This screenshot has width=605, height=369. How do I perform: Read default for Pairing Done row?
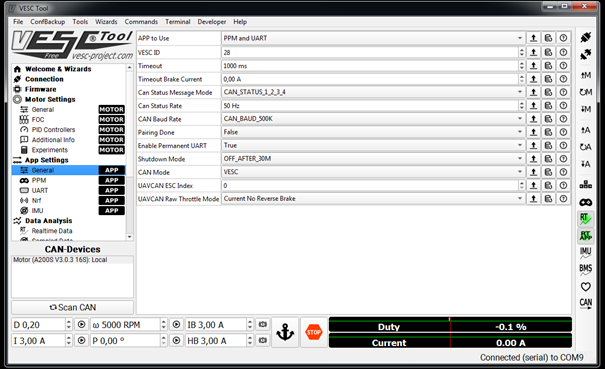point(548,132)
